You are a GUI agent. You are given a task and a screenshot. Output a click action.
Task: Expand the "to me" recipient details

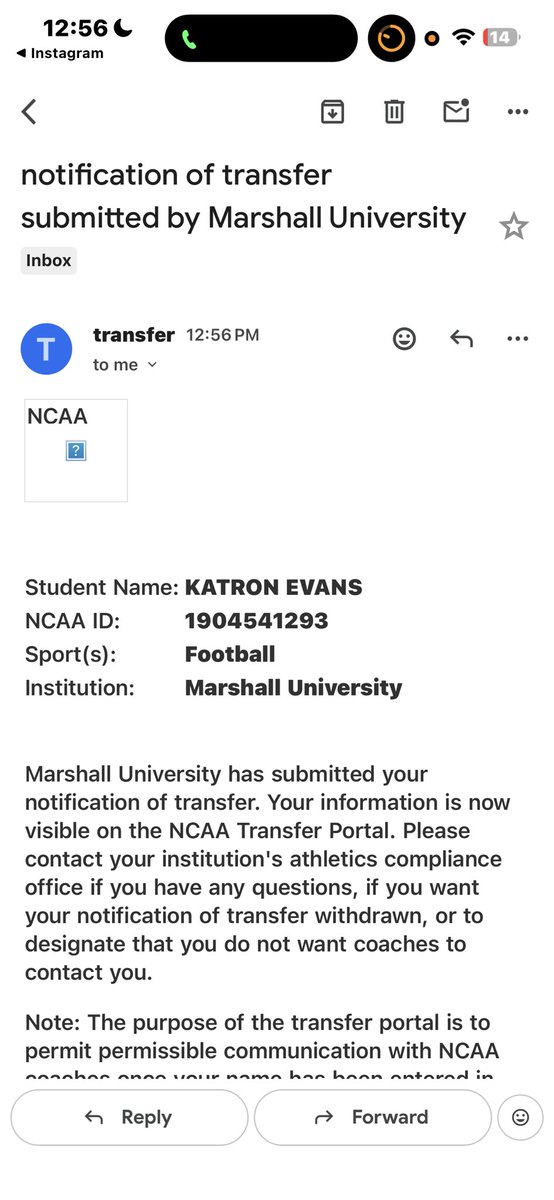click(x=125, y=365)
